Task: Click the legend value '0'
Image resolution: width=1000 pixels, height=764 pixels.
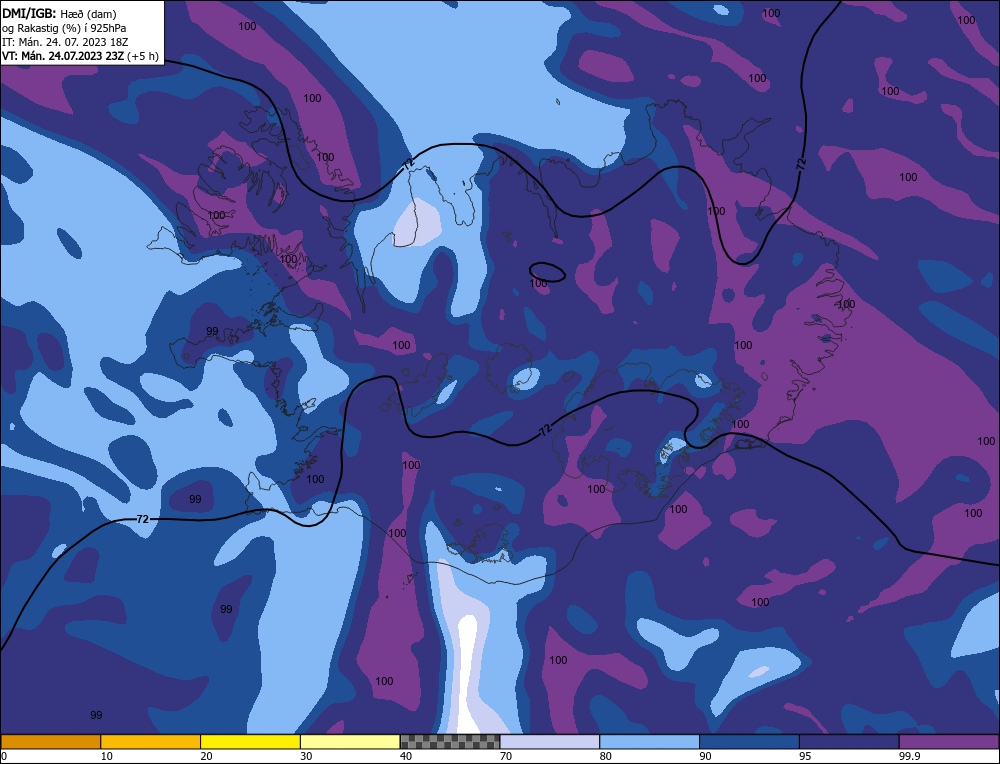Action: coord(4,756)
